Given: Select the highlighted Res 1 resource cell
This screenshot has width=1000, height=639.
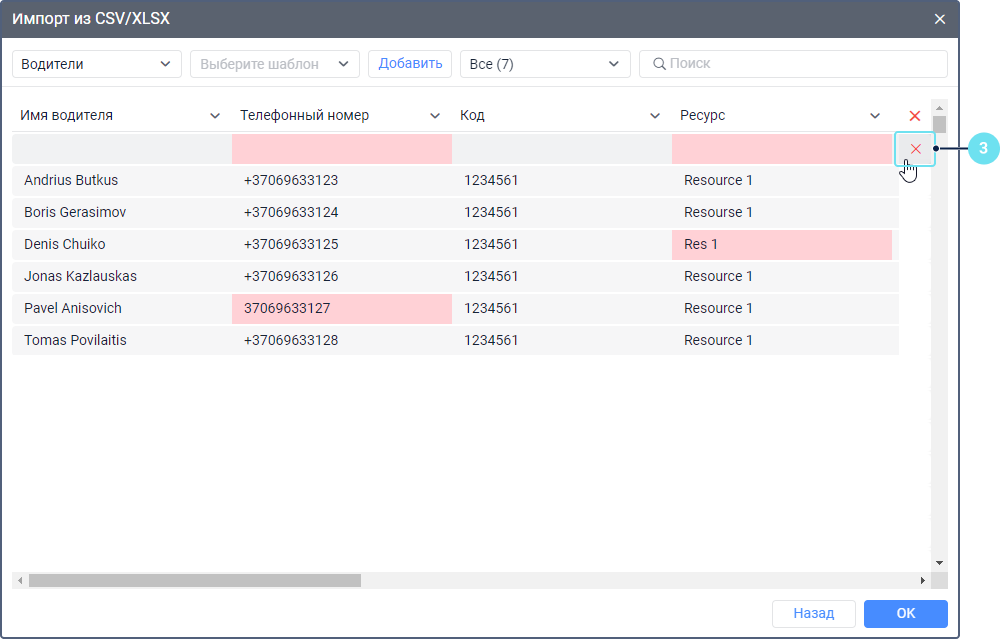Looking at the screenshot, I should click(x=781, y=244).
